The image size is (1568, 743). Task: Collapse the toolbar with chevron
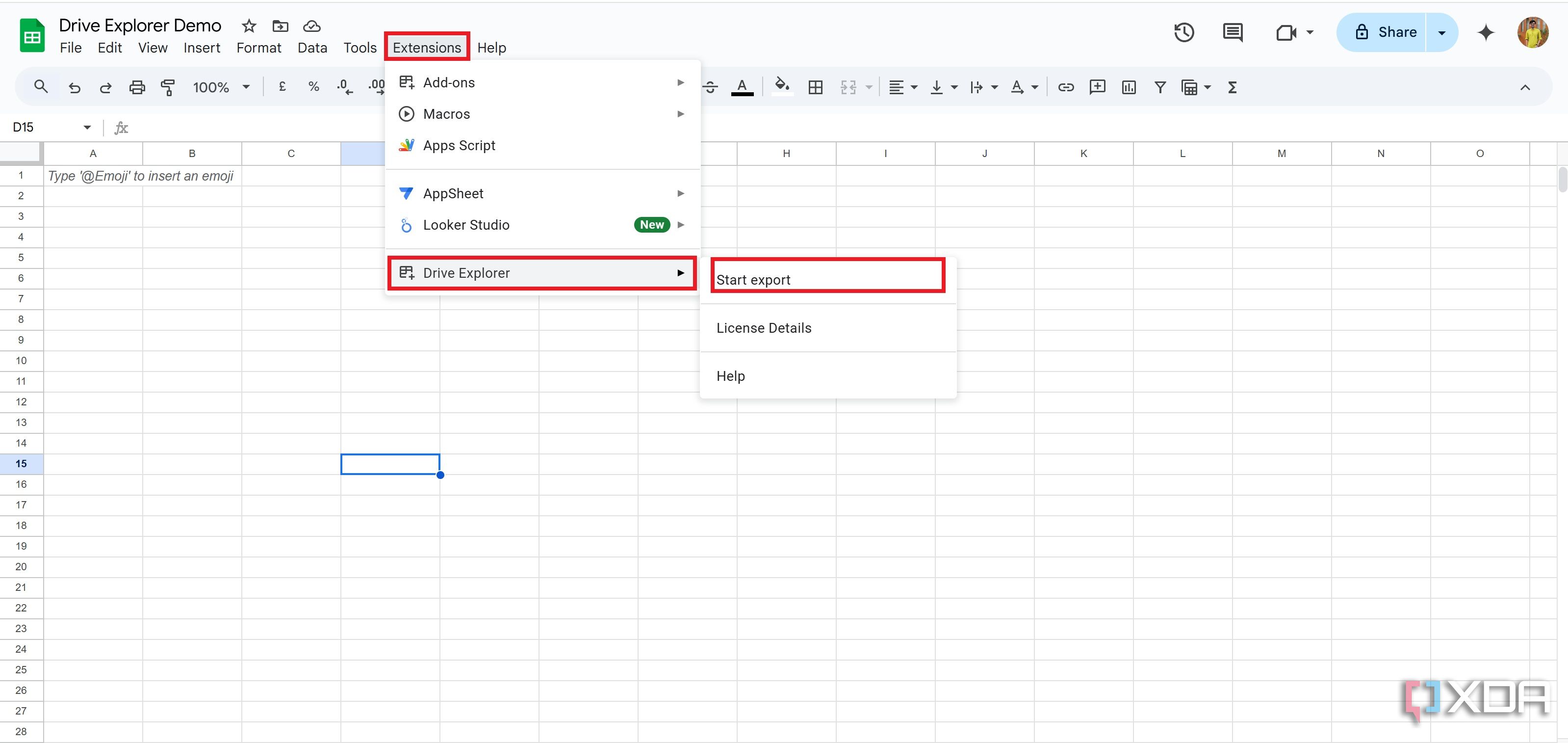pyautogui.click(x=1525, y=88)
